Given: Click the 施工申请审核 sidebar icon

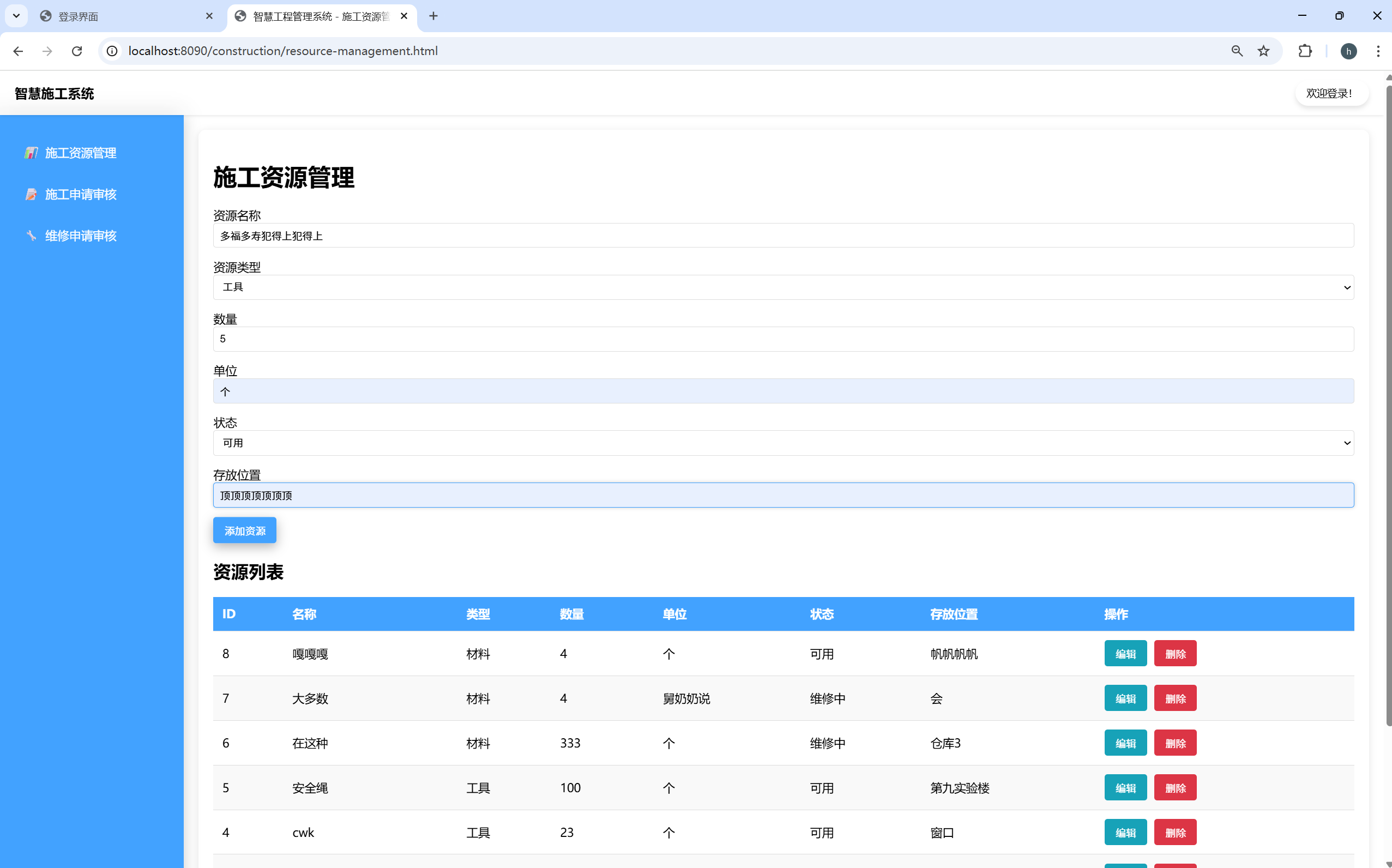Looking at the screenshot, I should [x=31, y=195].
